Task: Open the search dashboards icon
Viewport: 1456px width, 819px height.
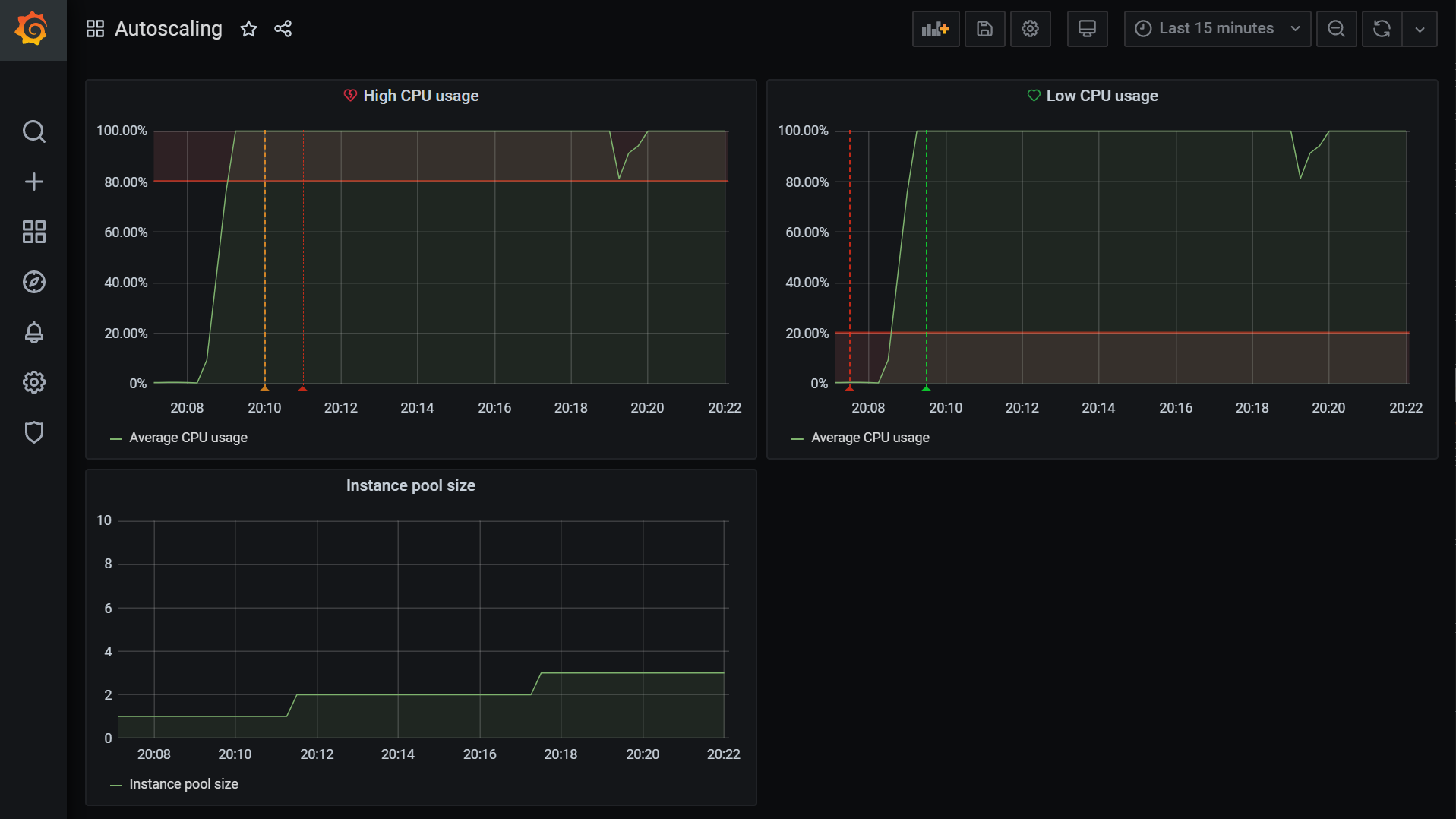Action: [x=33, y=131]
